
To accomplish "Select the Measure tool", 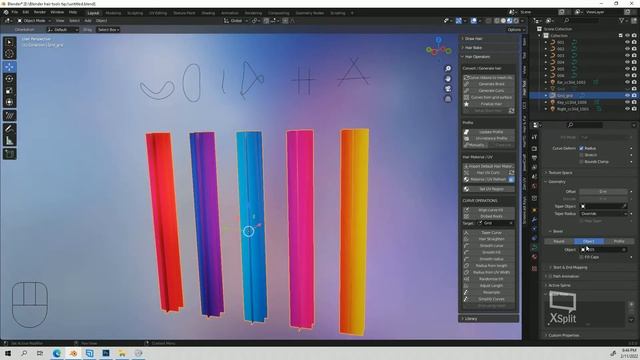I will point(9,141).
